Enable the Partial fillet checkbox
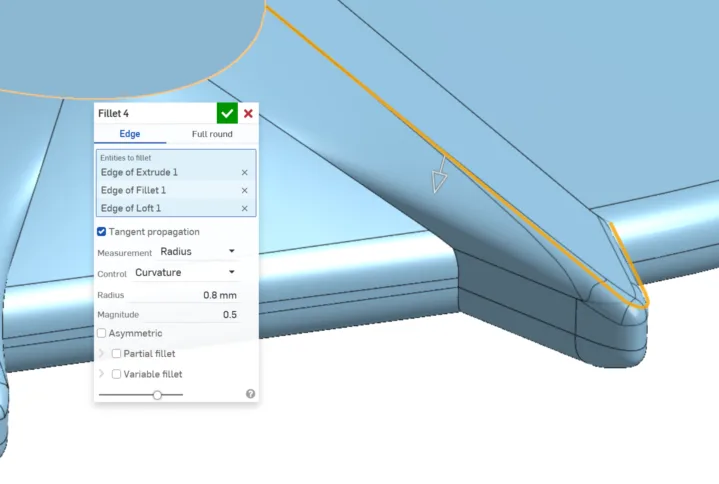This screenshot has height=484, width=719. coord(116,353)
